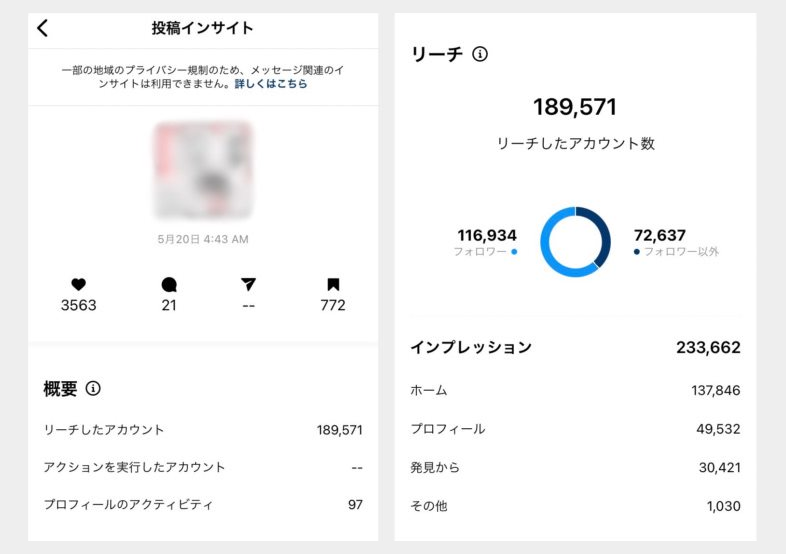Select the 発見から impressions row
Screen dimensions: 786x554
pos(575,467)
